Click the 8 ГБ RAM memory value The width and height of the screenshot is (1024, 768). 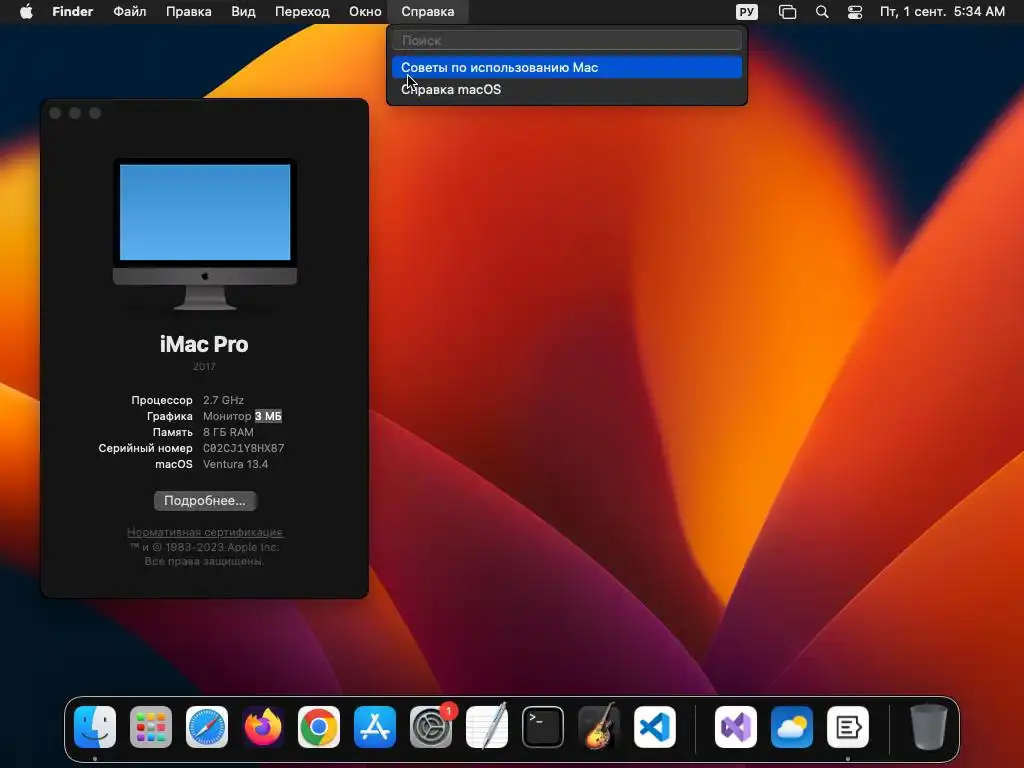tap(228, 432)
